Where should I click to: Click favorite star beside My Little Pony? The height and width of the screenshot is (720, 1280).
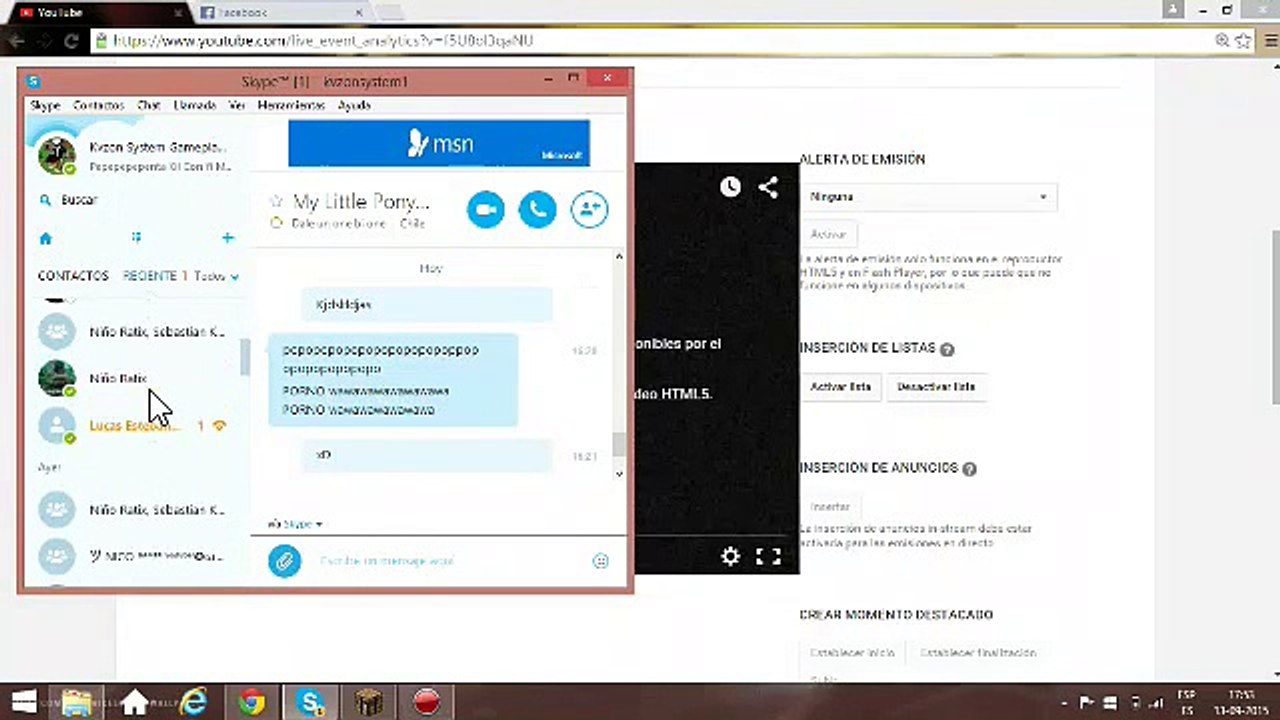click(276, 201)
